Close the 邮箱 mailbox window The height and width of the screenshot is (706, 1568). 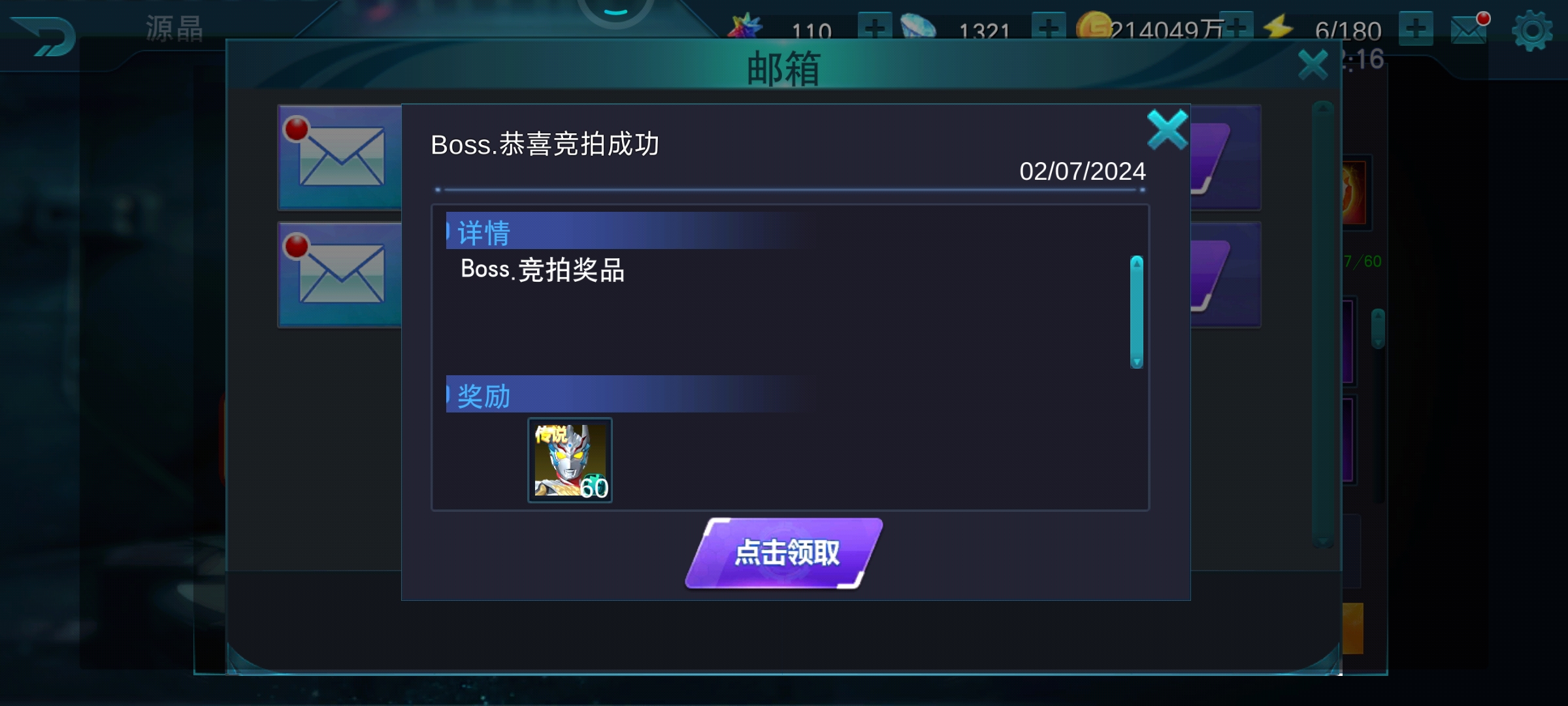(x=1313, y=65)
